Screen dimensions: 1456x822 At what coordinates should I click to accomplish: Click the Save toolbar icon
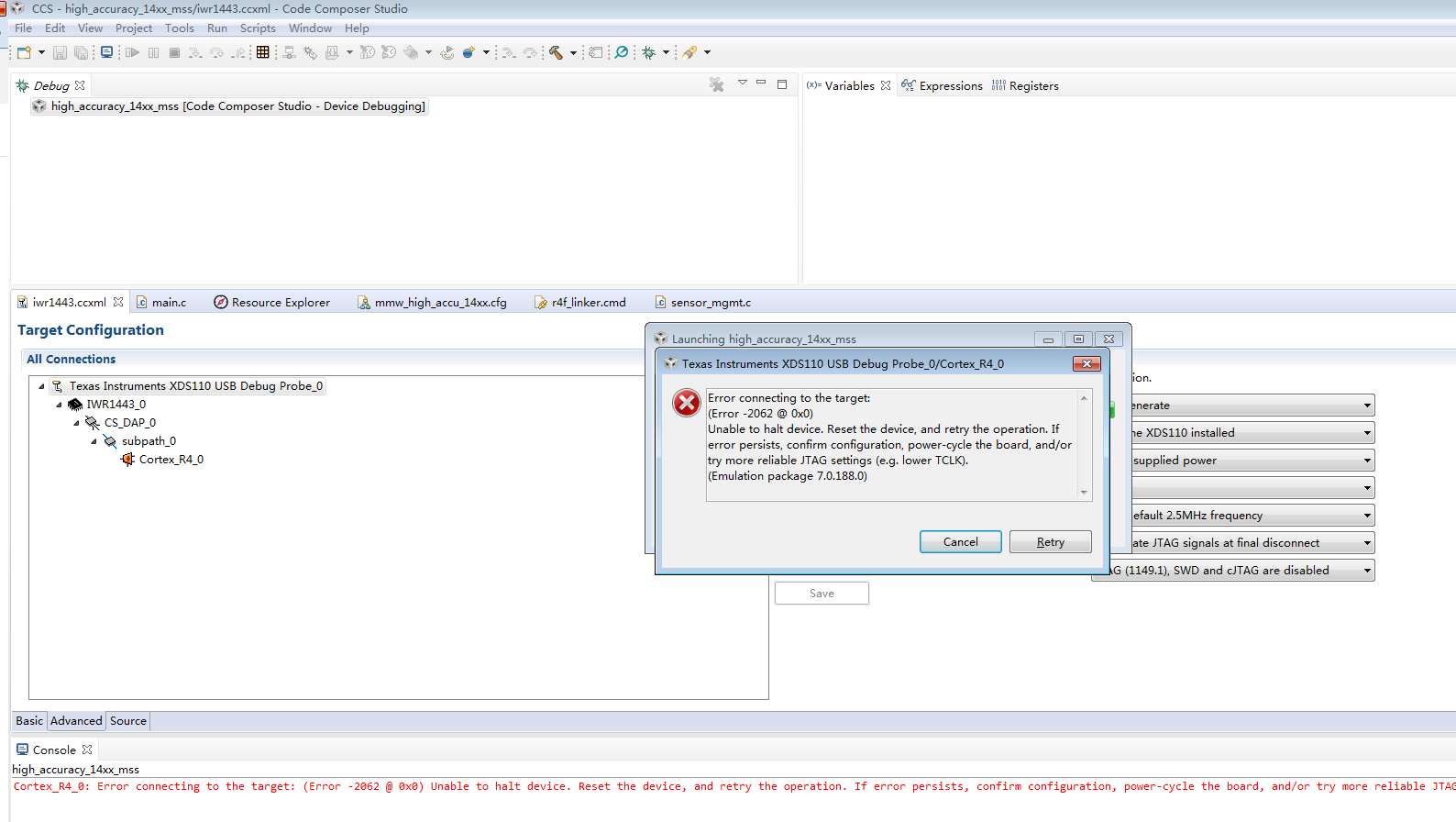click(x=60, y=52)
